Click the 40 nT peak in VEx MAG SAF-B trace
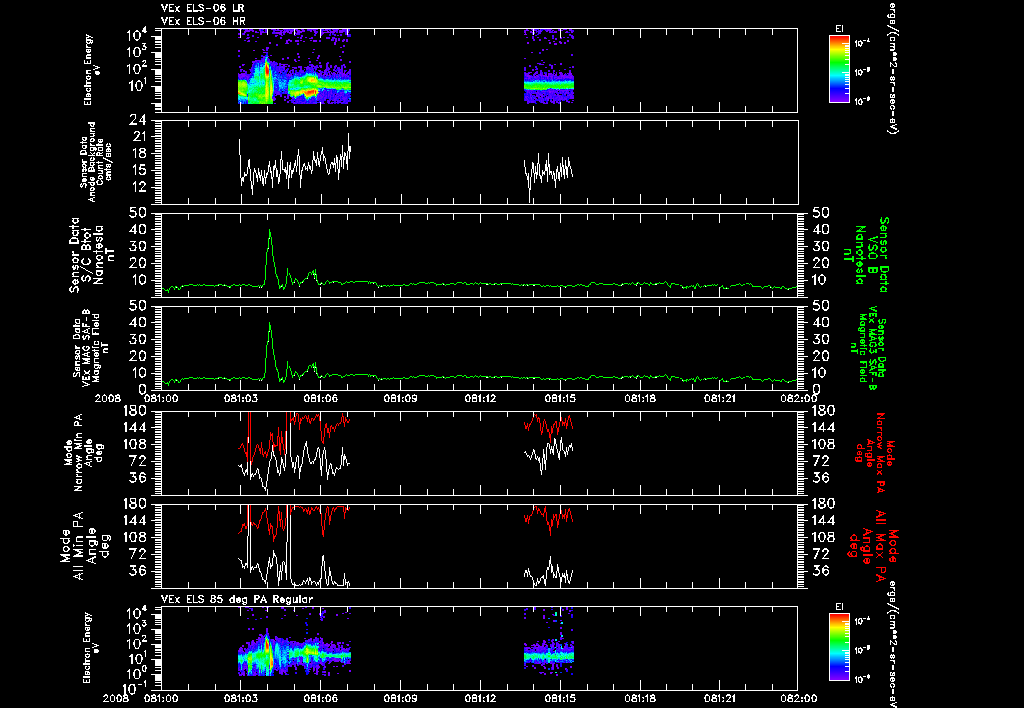 pos(270,324)
